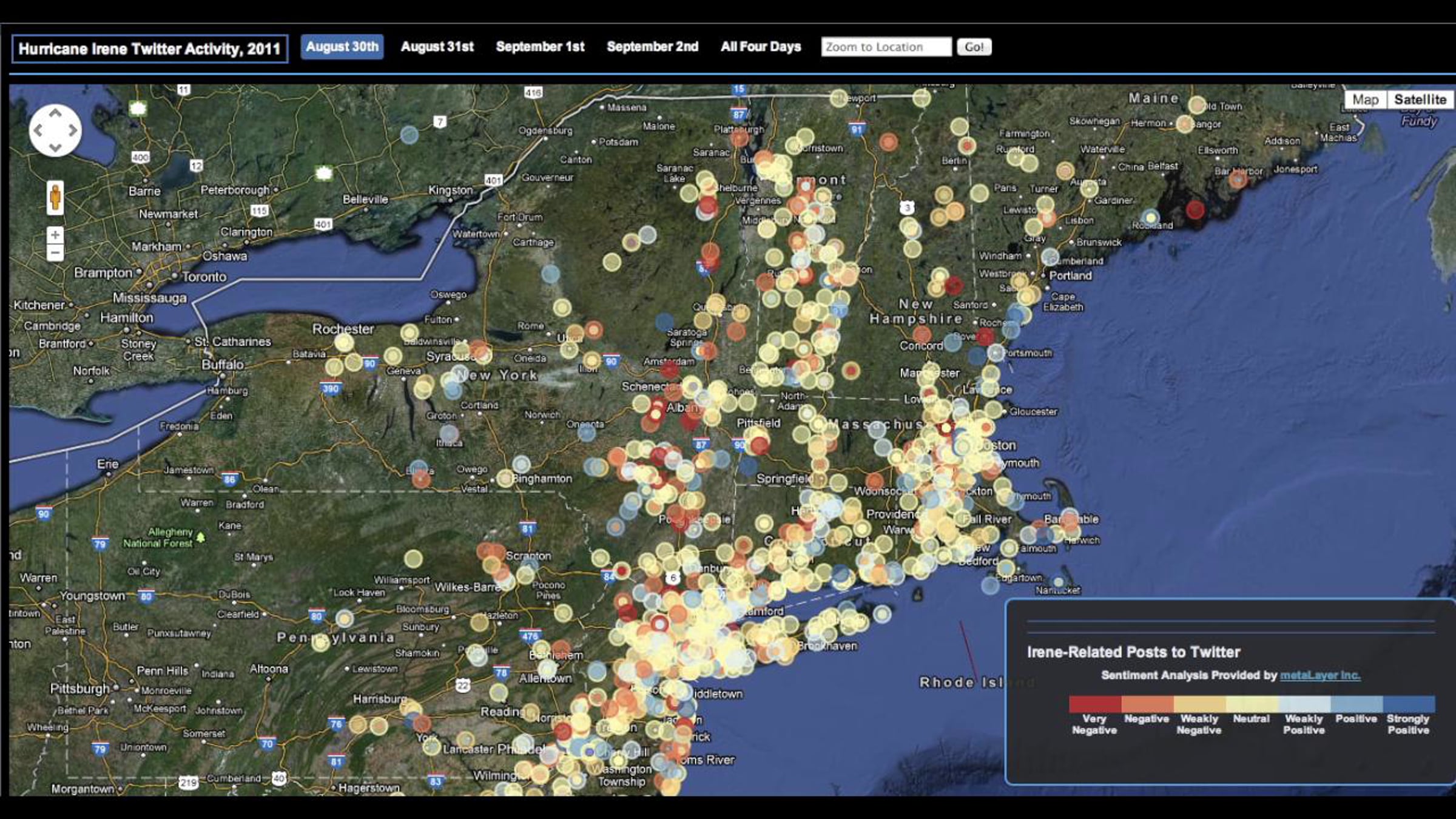Pan the map left arrow
The height and width of the screenshot is (819, 1456).
pos(38,130)
